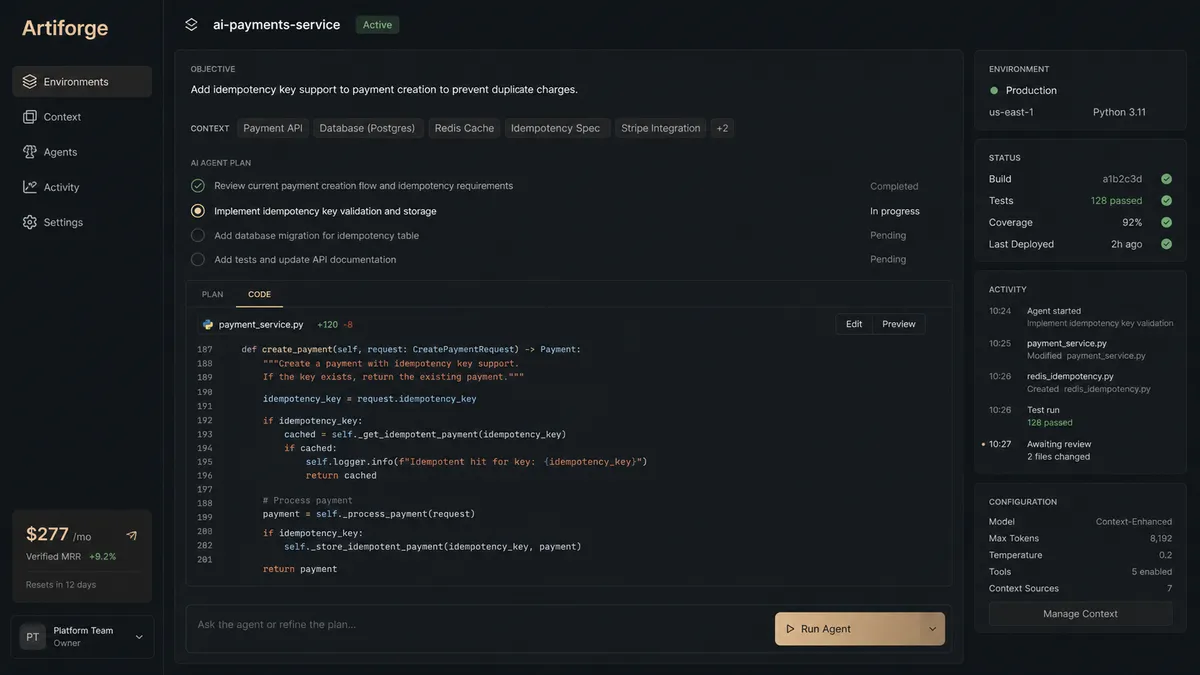Viewport: 1200px width, 675px height.
Task: Click the Context-Enhanced model value
Action: (1134, 522)
